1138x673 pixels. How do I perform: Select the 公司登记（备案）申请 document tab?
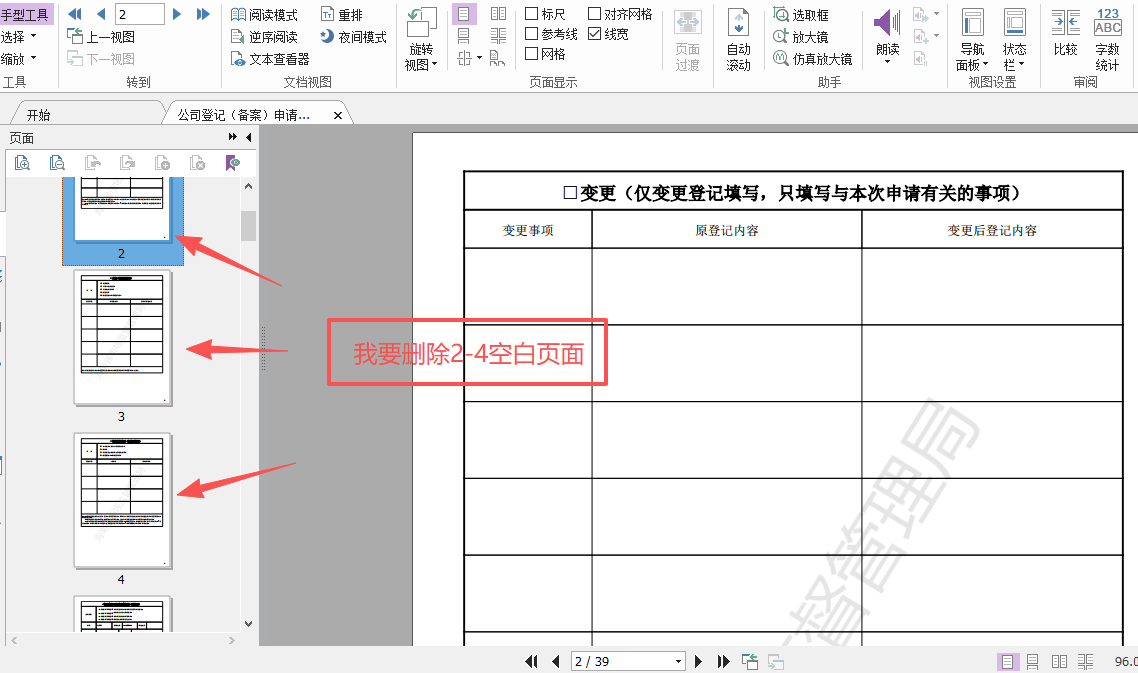(244, 115)
